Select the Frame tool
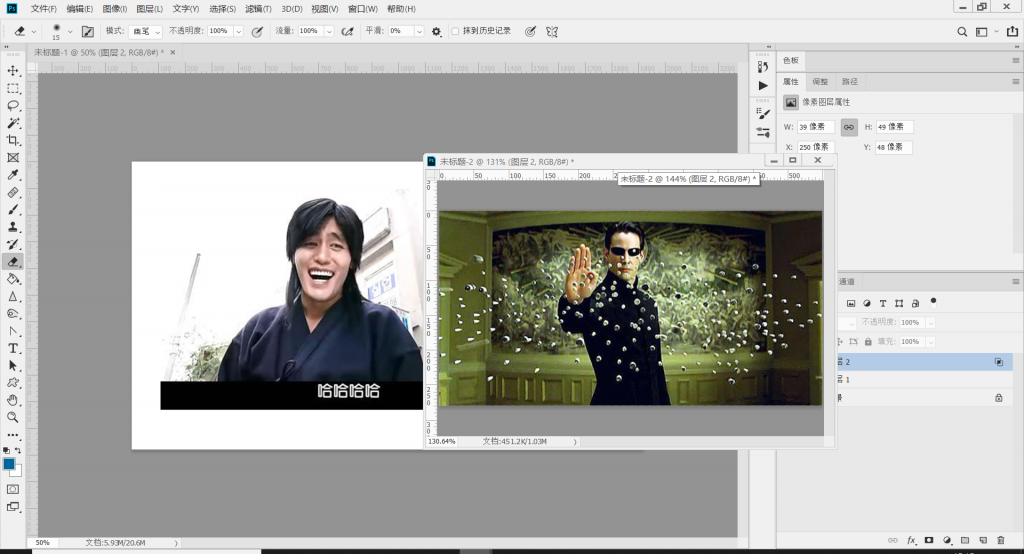The image size is (1024, 554). [13, 157]
